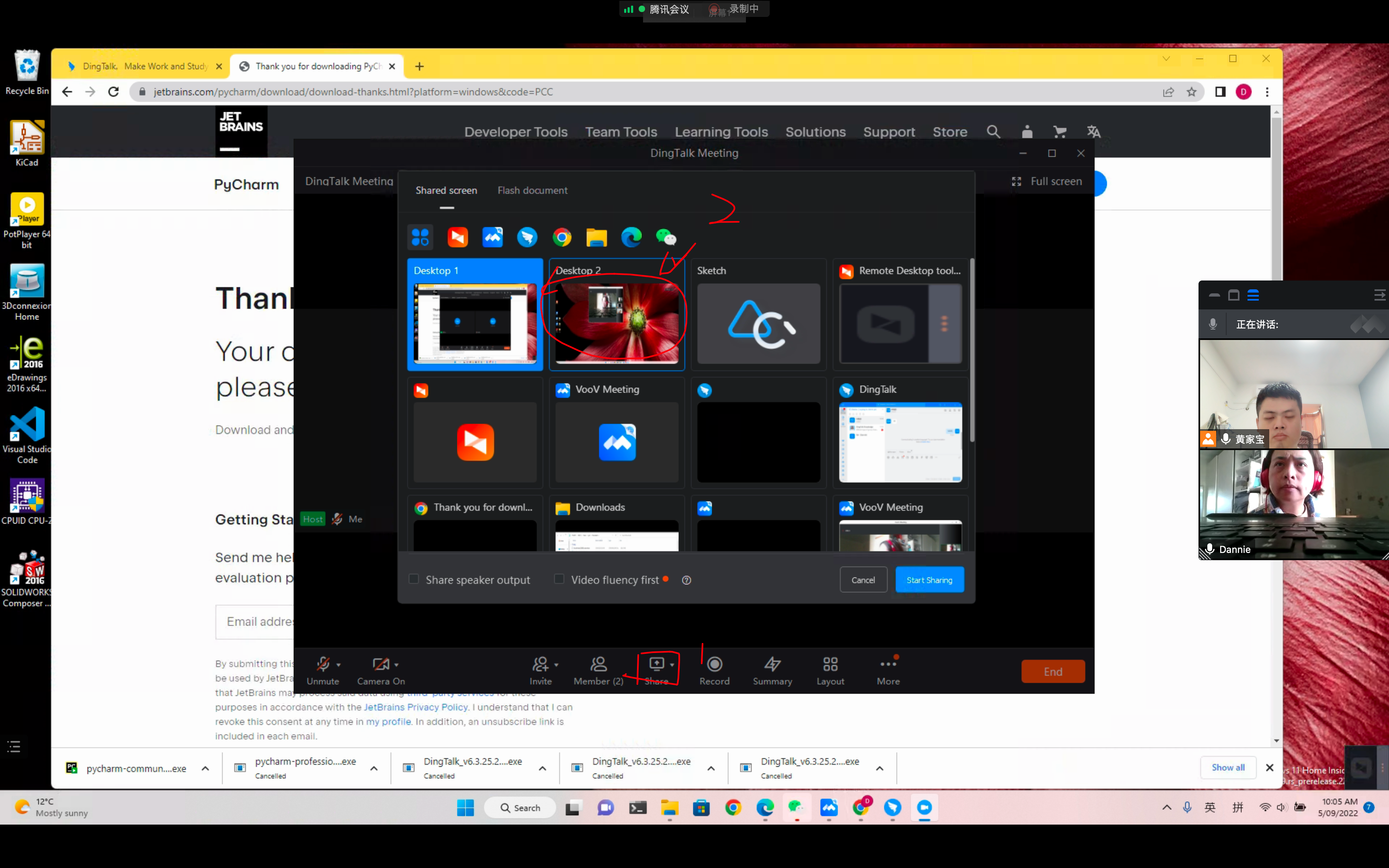Expand the pycharm-commun exe download chevron
The width and height of the screenshot is (1389, 868).
tap(205, 768)
